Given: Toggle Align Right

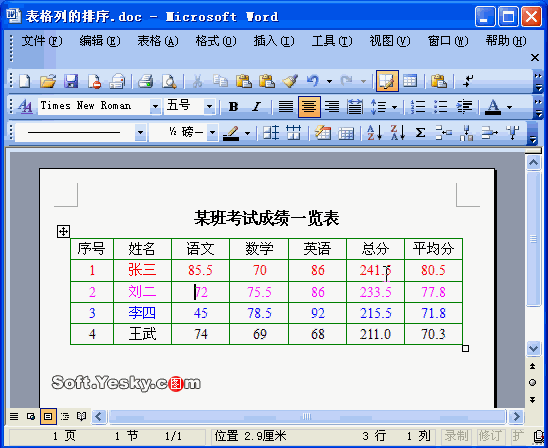Looking at the screenshot, I should pyautogui.click(x=332, y=106).
